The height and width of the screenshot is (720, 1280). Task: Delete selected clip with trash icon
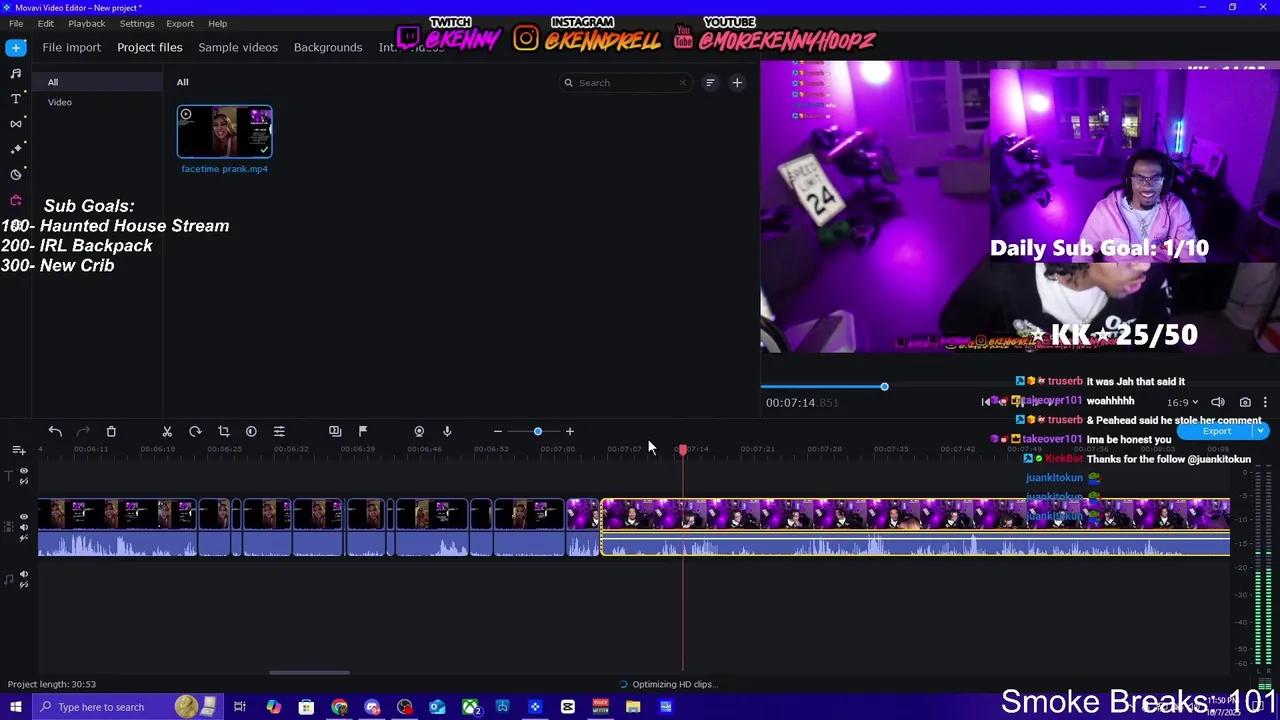coord(111,431)
